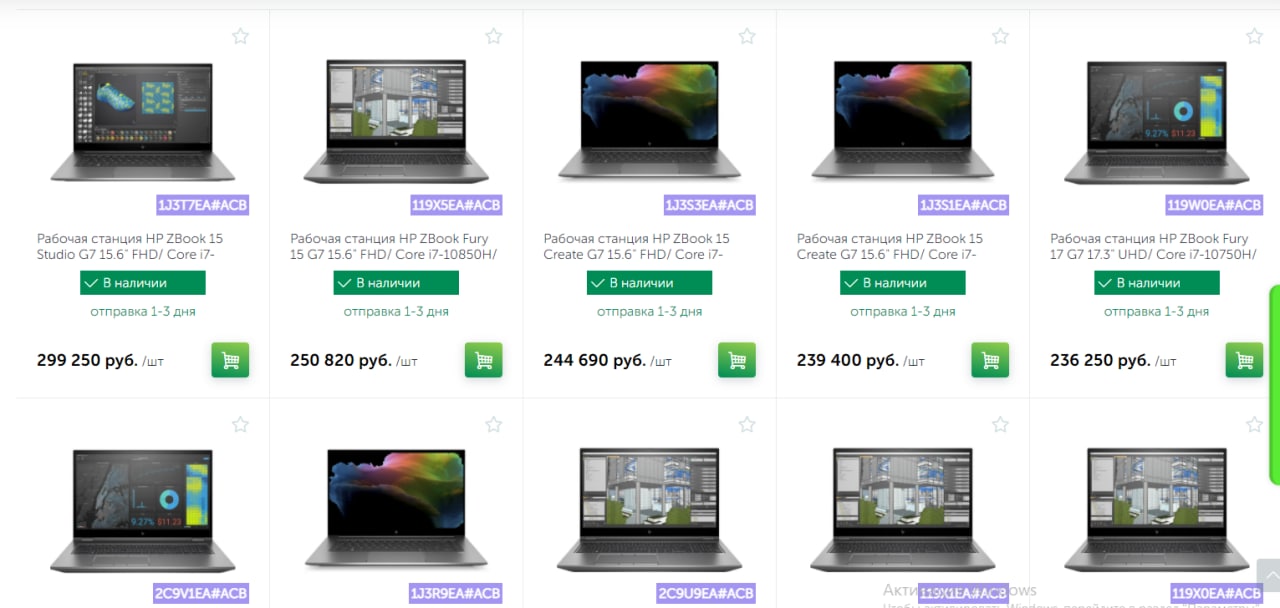Add the 236 250 руб. ZBook Fury 17 to cart

pos(1244,360)
